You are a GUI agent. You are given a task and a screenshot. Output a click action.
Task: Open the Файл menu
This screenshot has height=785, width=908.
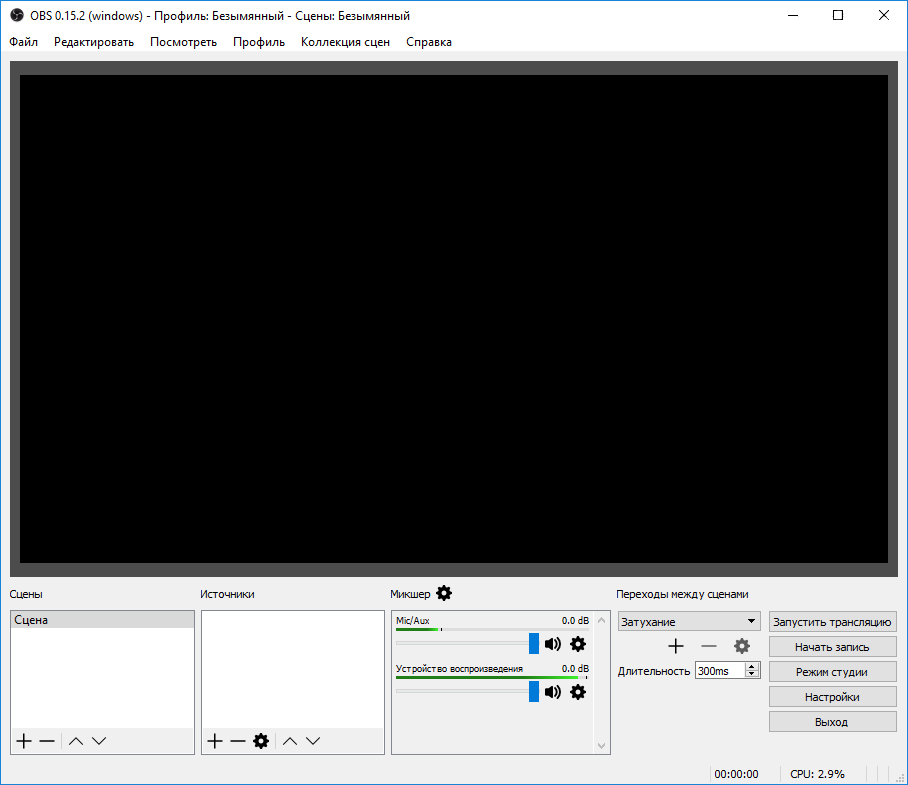pos(24,42)
